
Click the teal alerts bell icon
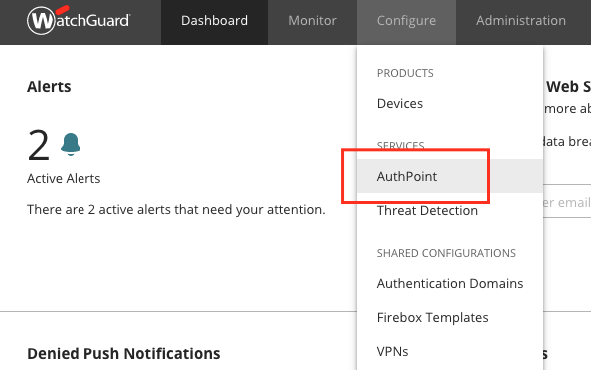(x=70, y=144)
